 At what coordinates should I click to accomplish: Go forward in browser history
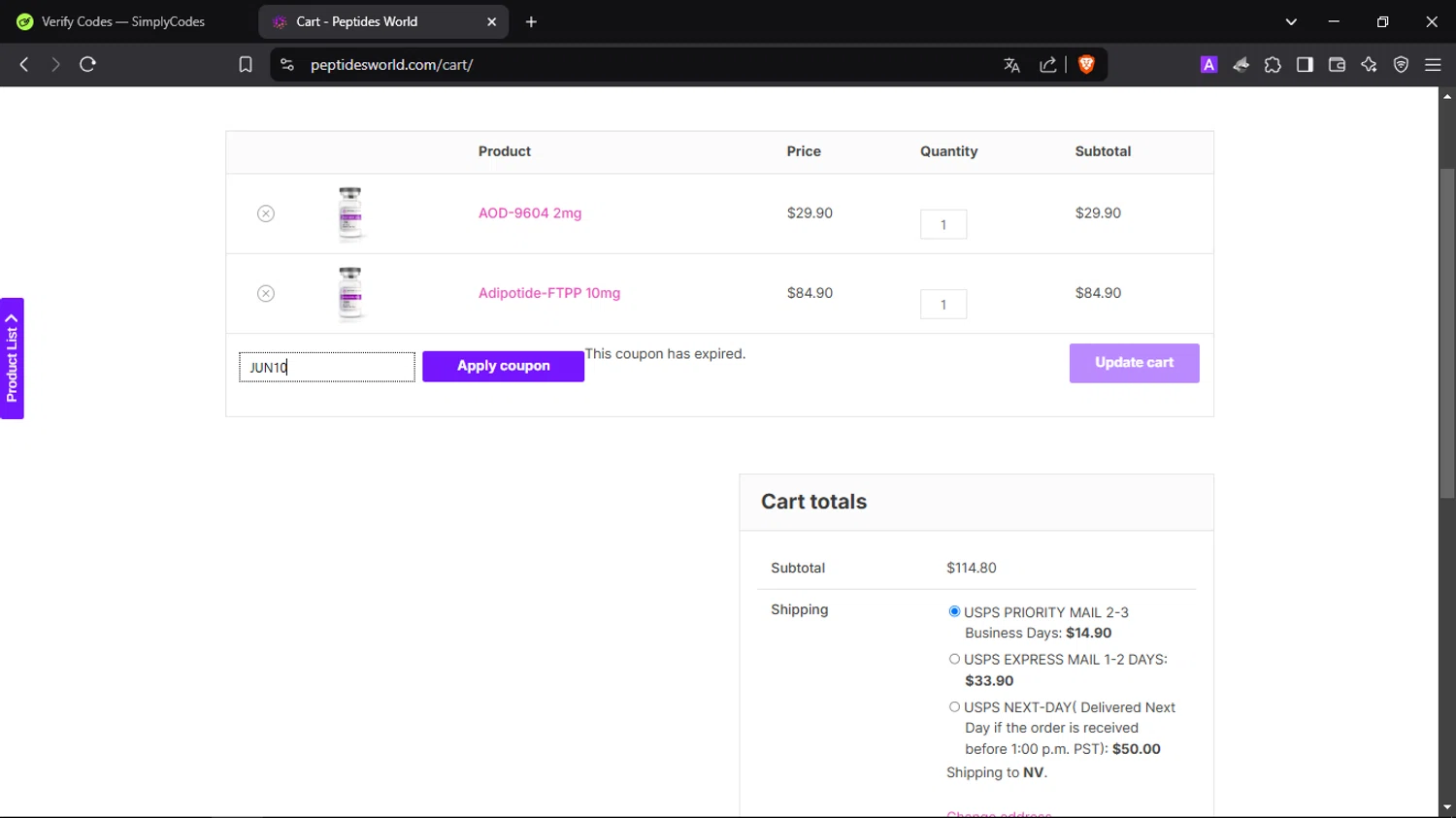pyautogui.click(x=55, y=64)
